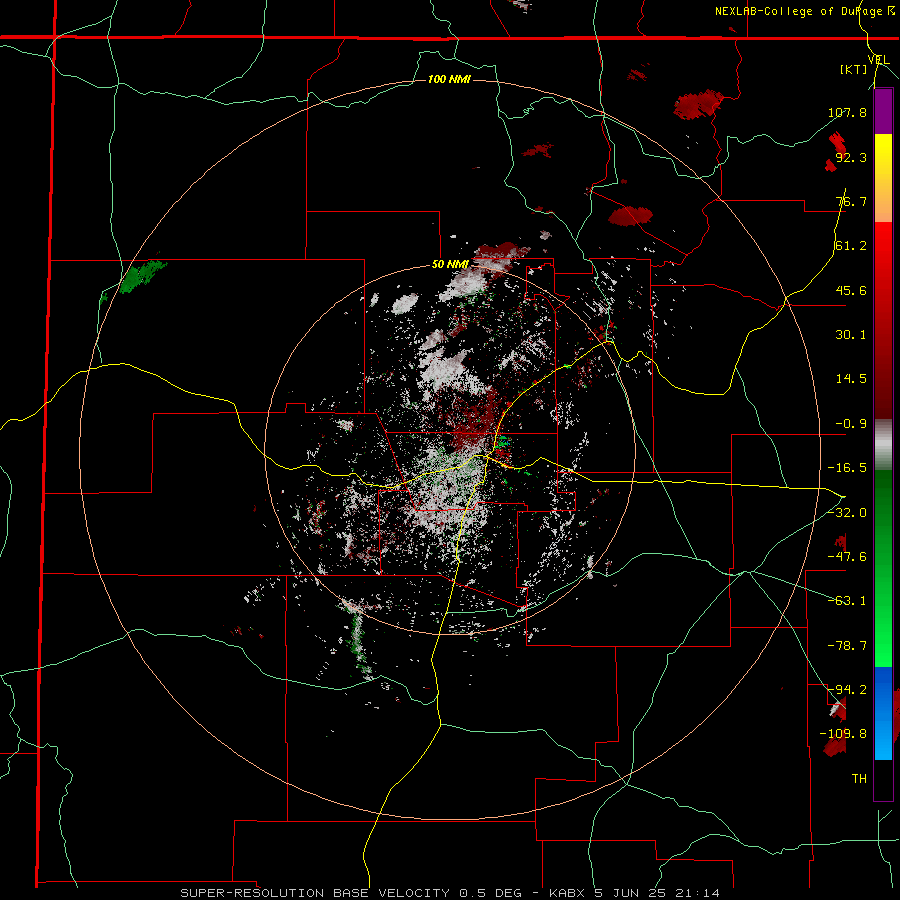900x900 pixels.
Task: Click the TH label on the scale
Action: (x=859, y=779)
